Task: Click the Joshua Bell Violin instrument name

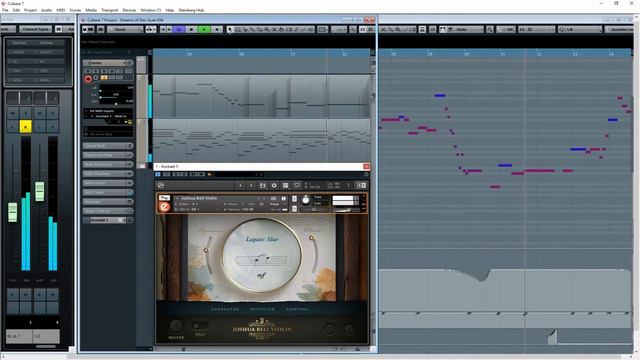Action: click(x=199, y=198)
